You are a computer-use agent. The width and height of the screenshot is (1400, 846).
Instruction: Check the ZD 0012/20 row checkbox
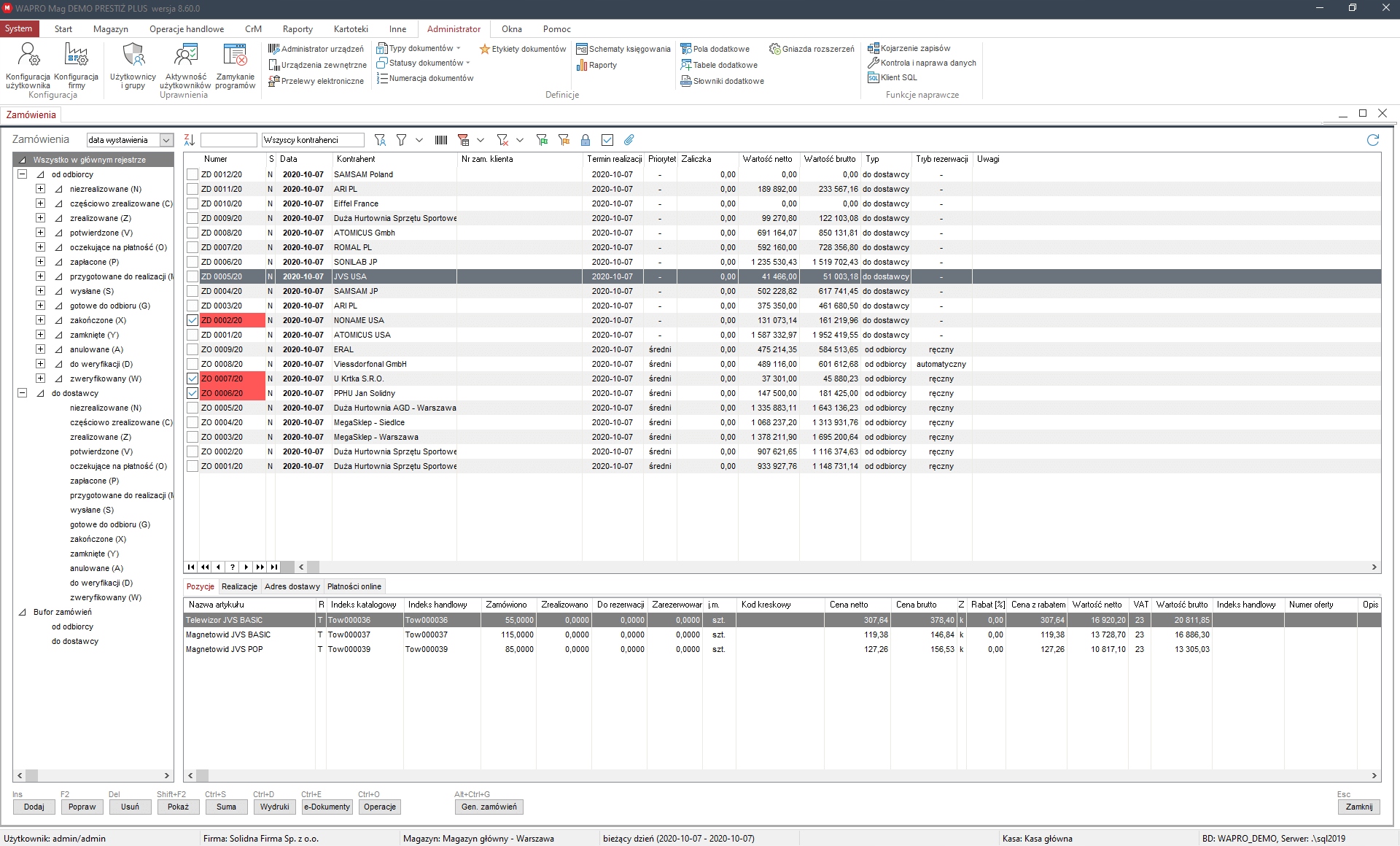click(192, 174)
